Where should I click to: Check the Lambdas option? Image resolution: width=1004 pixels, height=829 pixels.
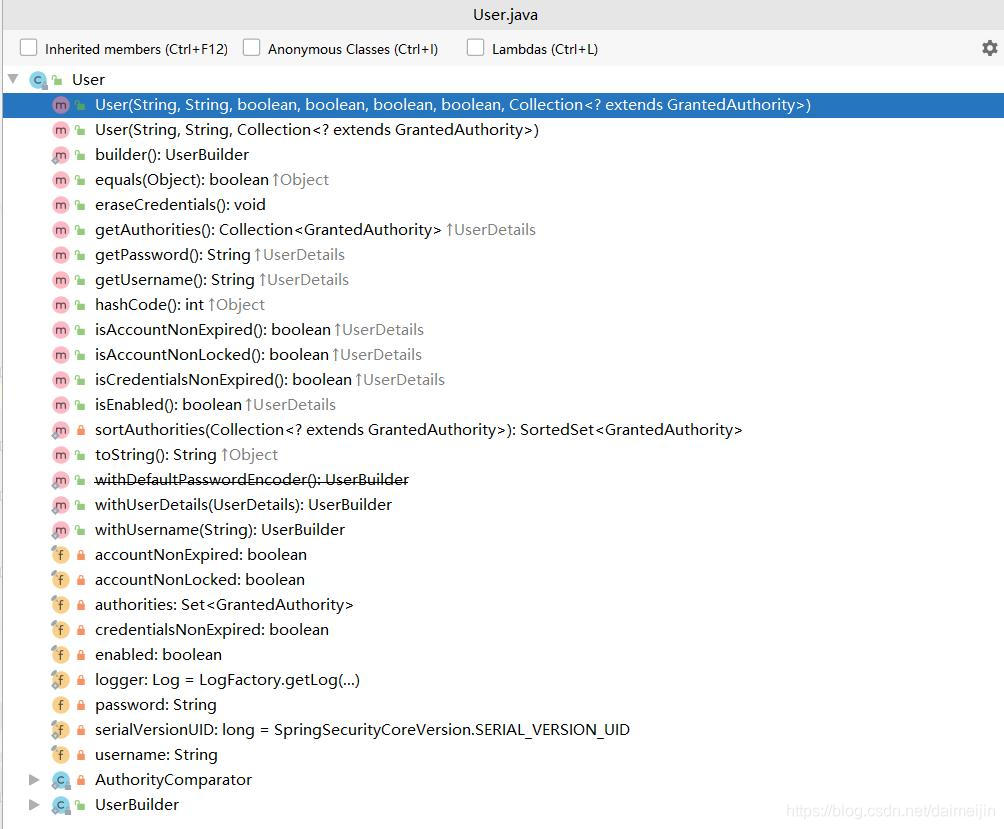[x=475, y=48]
